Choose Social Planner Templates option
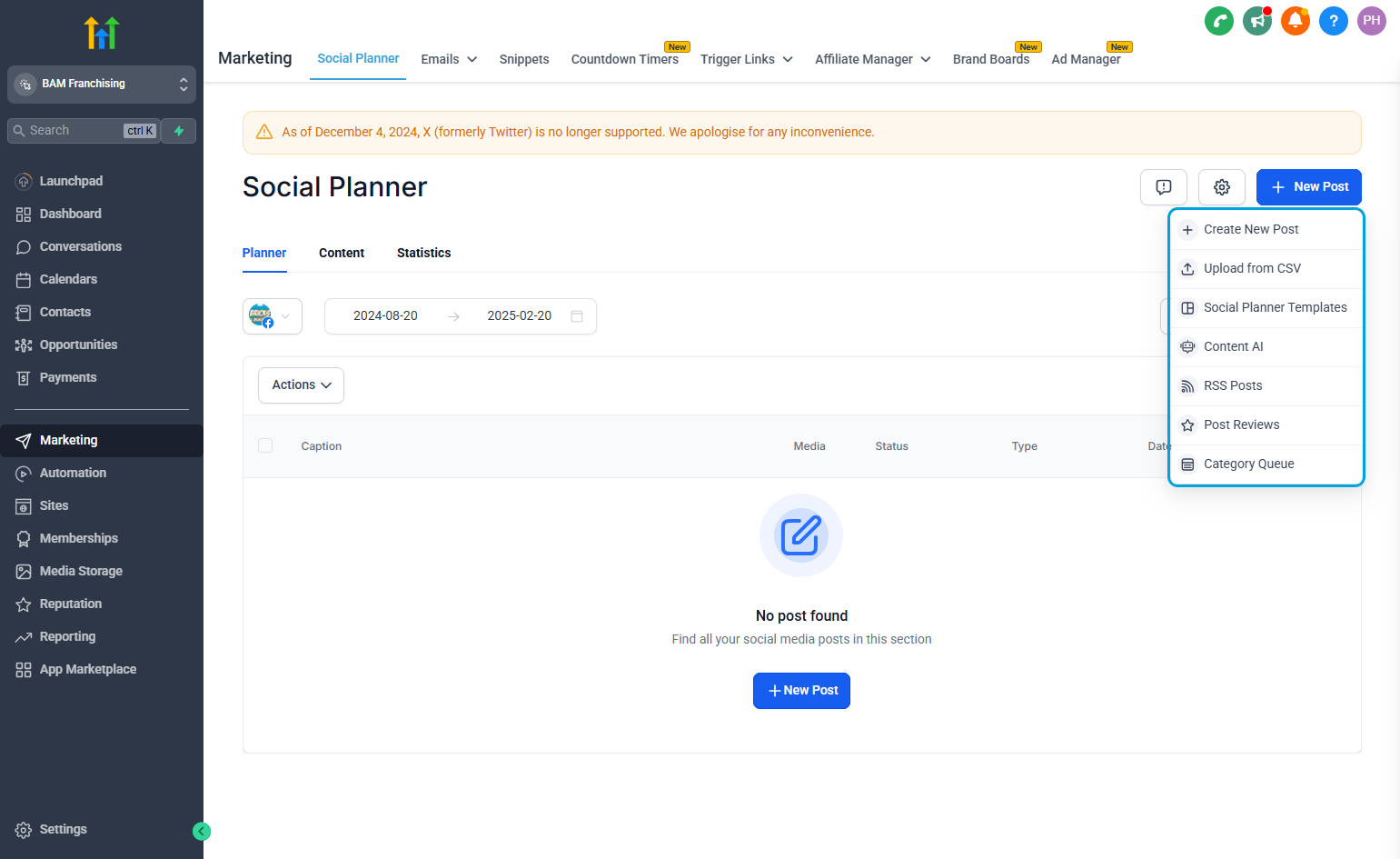The width and height of the screenshot is (1400, 859). pos(1266,307)
